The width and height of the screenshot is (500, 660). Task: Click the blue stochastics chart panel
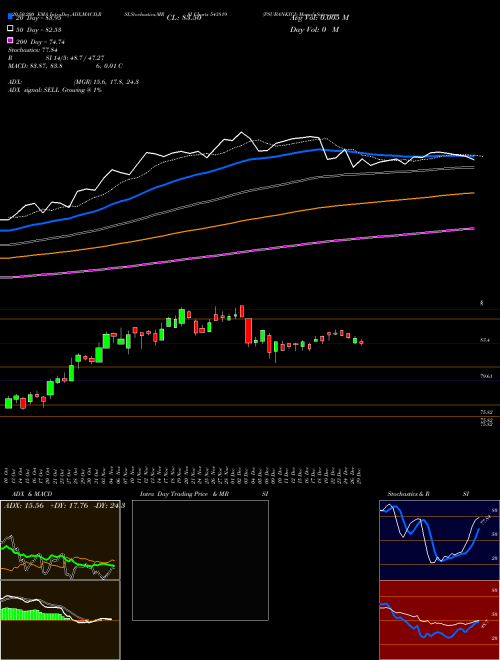point(439,540)
